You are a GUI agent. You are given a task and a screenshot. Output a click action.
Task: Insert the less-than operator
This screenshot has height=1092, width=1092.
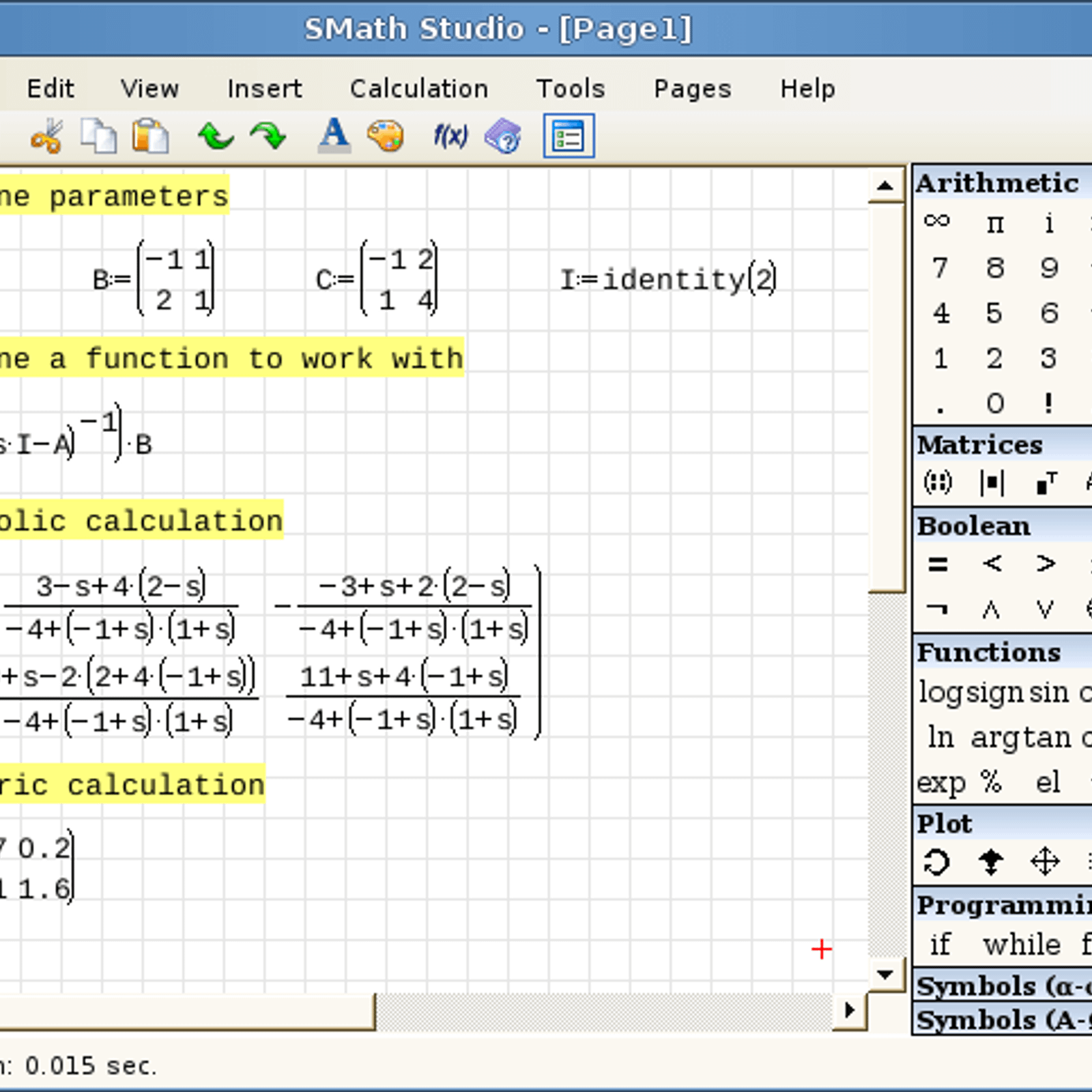[x=992, y=564]
